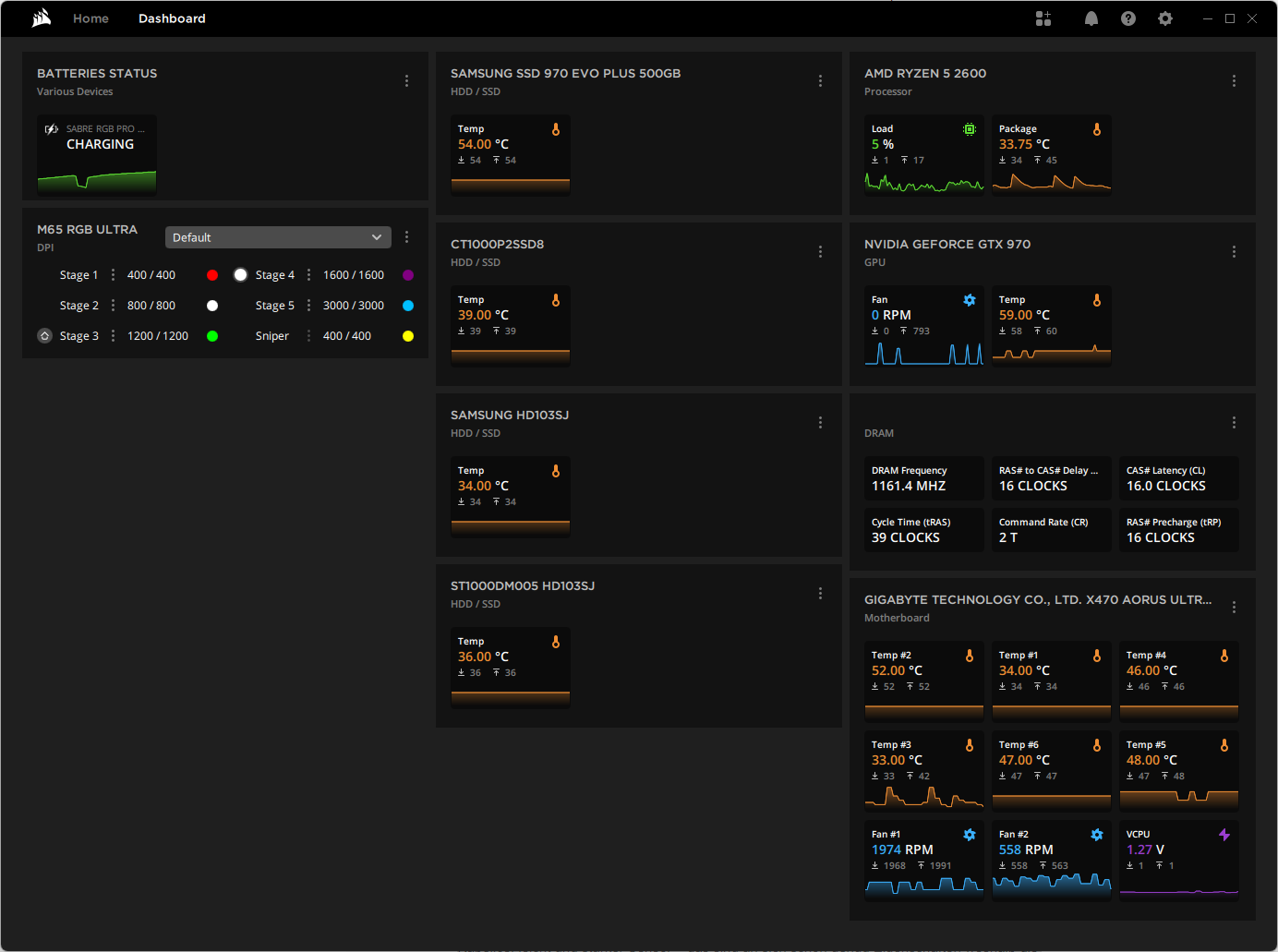The image size is (1278, 952).
Task: Click thermometer icon on motherboard Temp #2
Action: click(x=970, y=657)
